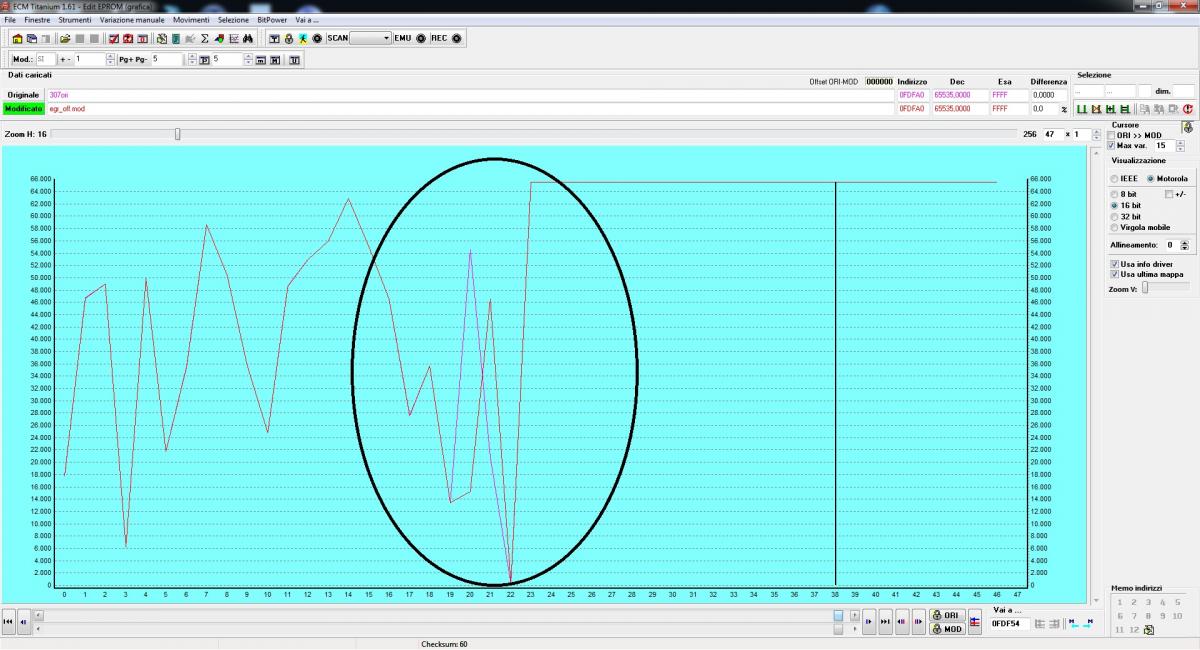Screen dimensions: 1200x650
Task: Open the Finestre menu
Action: 37,20
